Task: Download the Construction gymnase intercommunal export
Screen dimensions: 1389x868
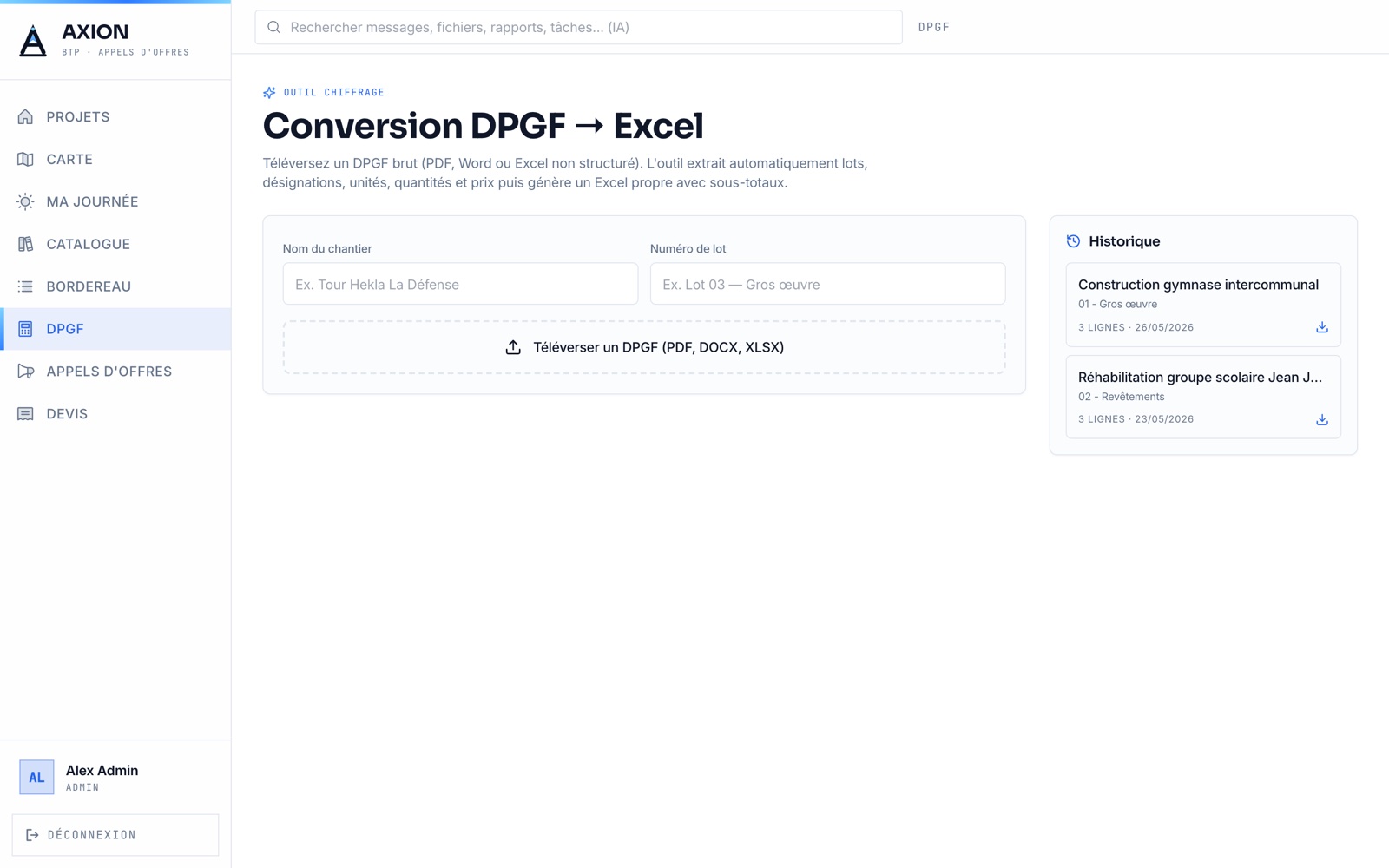Action: click(x=1322, y=327)
